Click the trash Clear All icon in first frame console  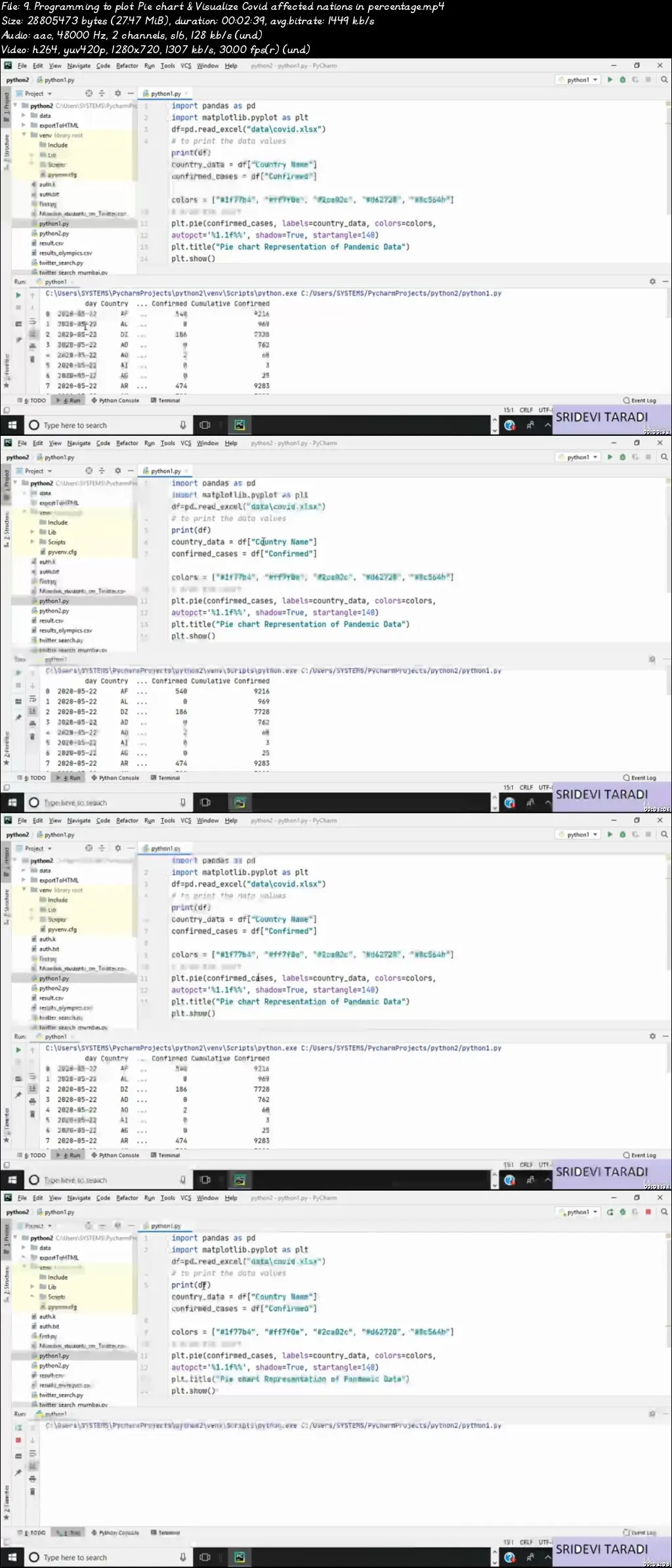[x=32, y=359]
